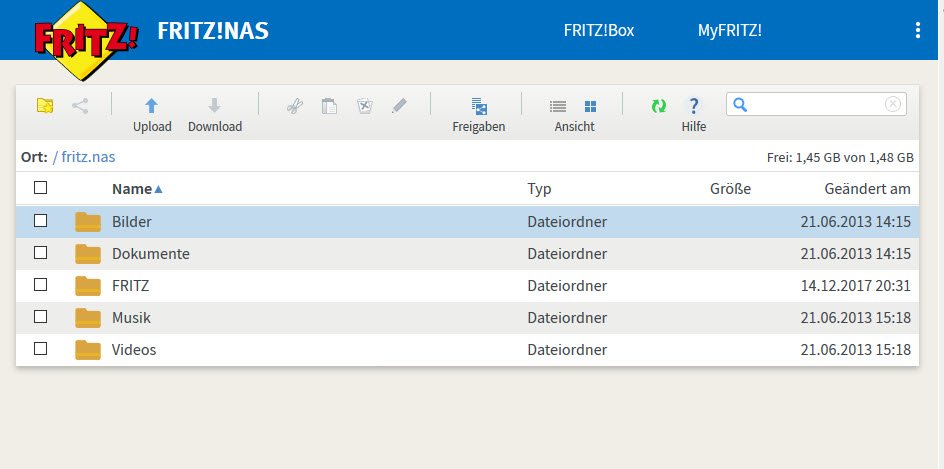The width and height of the screenshot is (944, 469).
Task: Click the date 14.12.2017 20:31
Action: [x=856, y=285]
